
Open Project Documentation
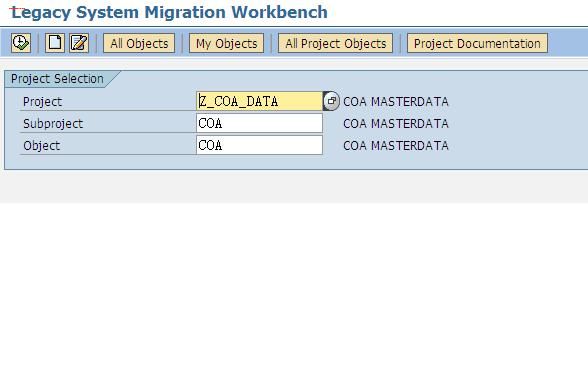click(477, 44)
